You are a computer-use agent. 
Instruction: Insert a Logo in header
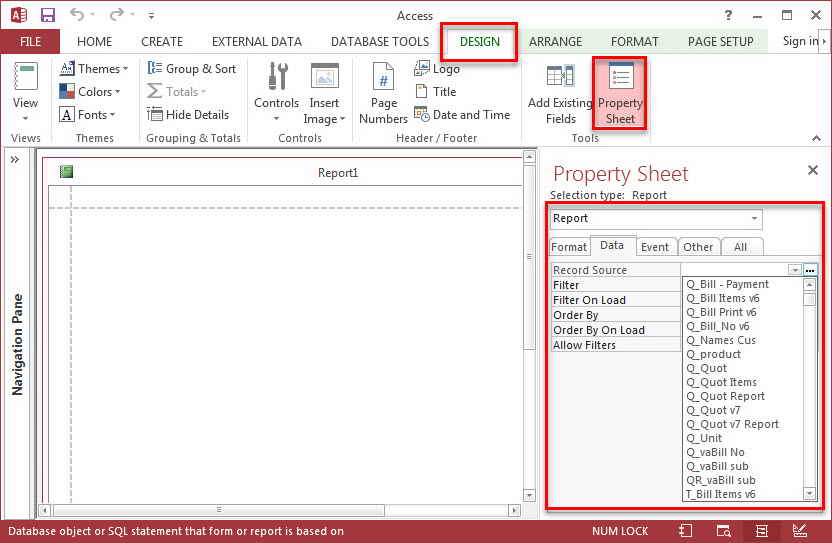click(437, 68)
